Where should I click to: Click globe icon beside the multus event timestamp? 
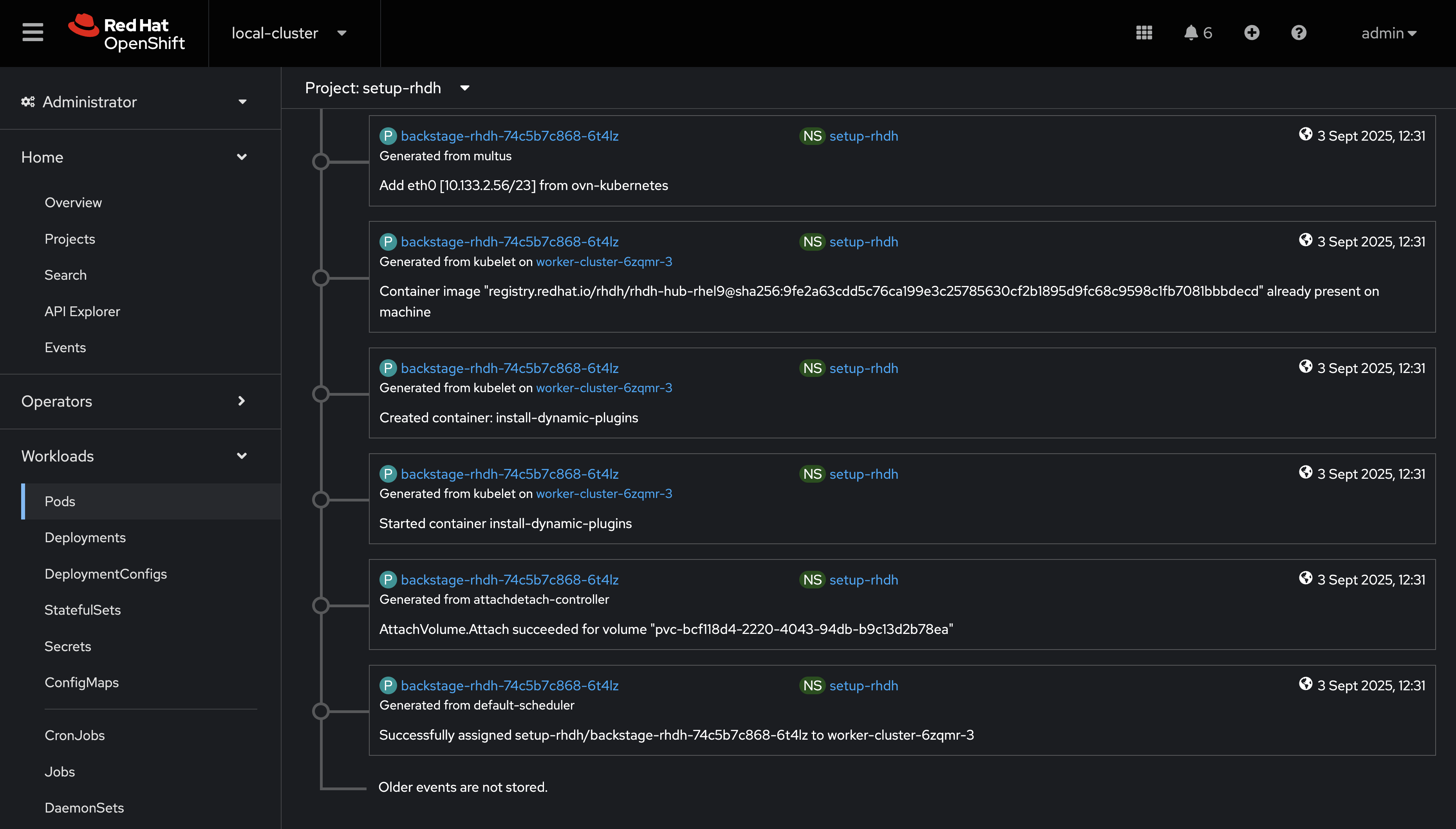pos(1305,134)
